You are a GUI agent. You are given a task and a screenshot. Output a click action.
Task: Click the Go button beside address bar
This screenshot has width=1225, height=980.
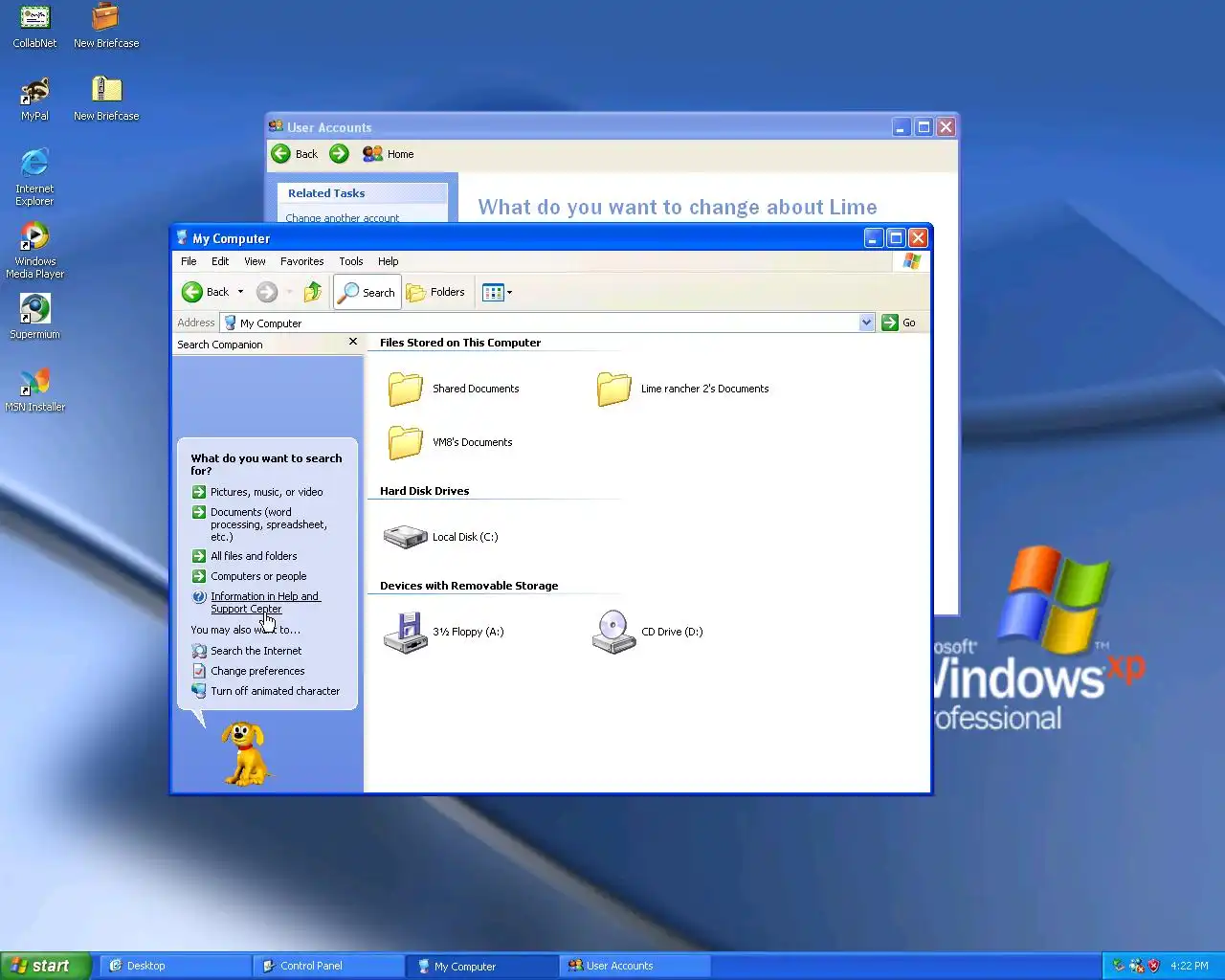(x=899, y=323)
